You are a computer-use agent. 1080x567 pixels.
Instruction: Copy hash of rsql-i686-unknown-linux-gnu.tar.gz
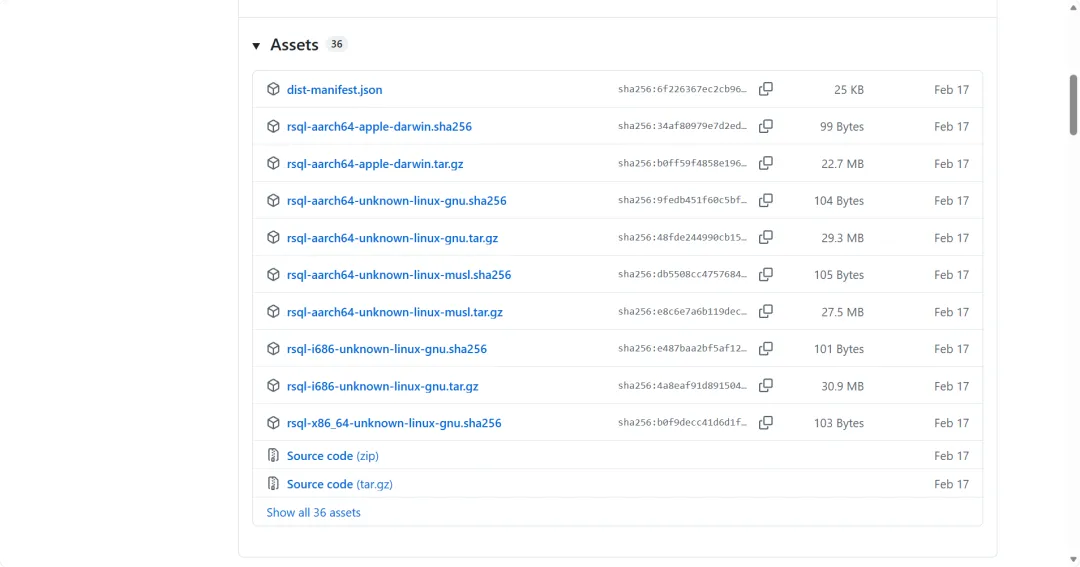coord(766,385)
